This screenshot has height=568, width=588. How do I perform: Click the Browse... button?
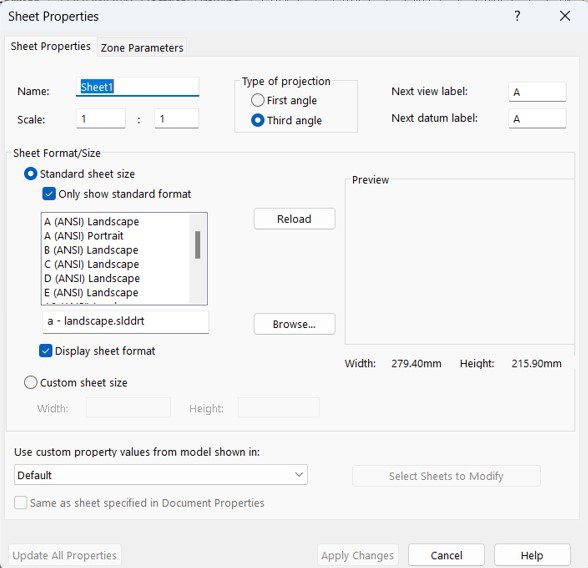[x=294, y=324]
